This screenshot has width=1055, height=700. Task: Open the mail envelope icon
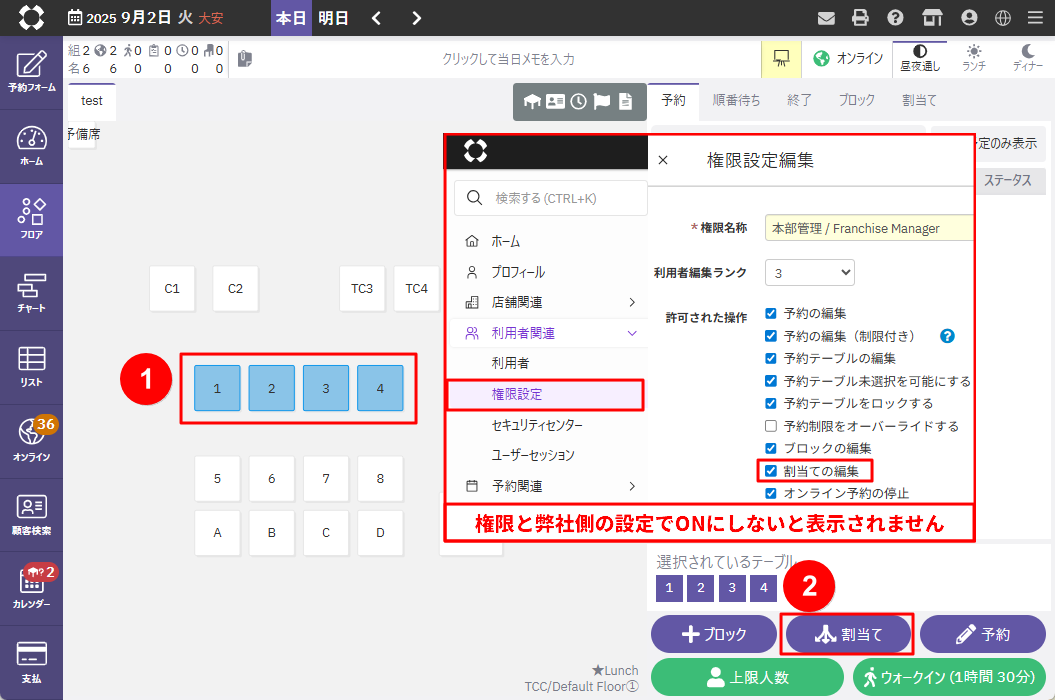coord(826,18)
